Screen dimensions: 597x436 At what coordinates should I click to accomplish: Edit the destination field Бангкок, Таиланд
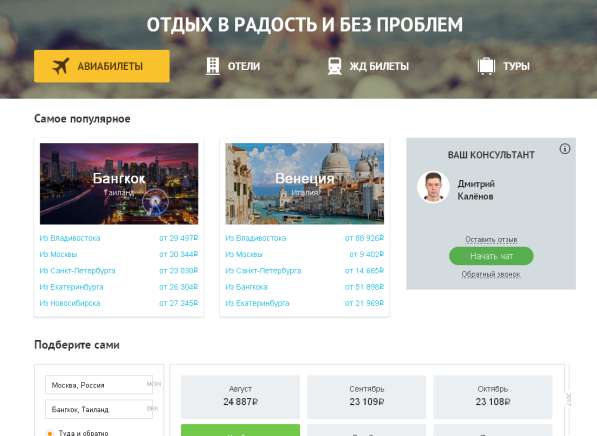pyautogui.click(x=99, y=409)
